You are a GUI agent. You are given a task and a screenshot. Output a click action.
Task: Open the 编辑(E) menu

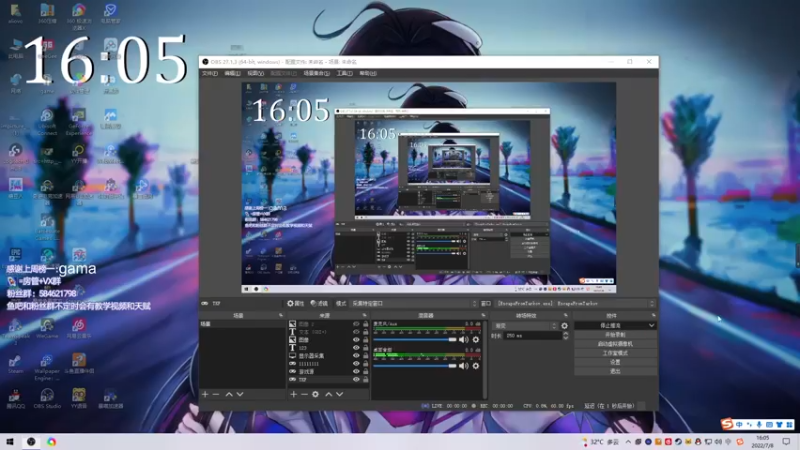click(232, 73)
